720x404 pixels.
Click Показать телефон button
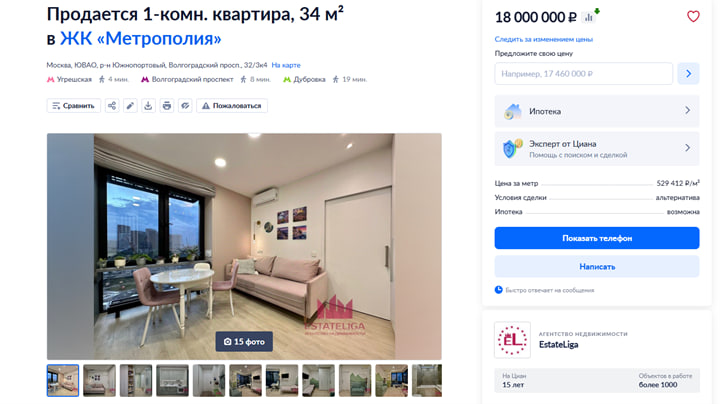click(x=596, y=238)
